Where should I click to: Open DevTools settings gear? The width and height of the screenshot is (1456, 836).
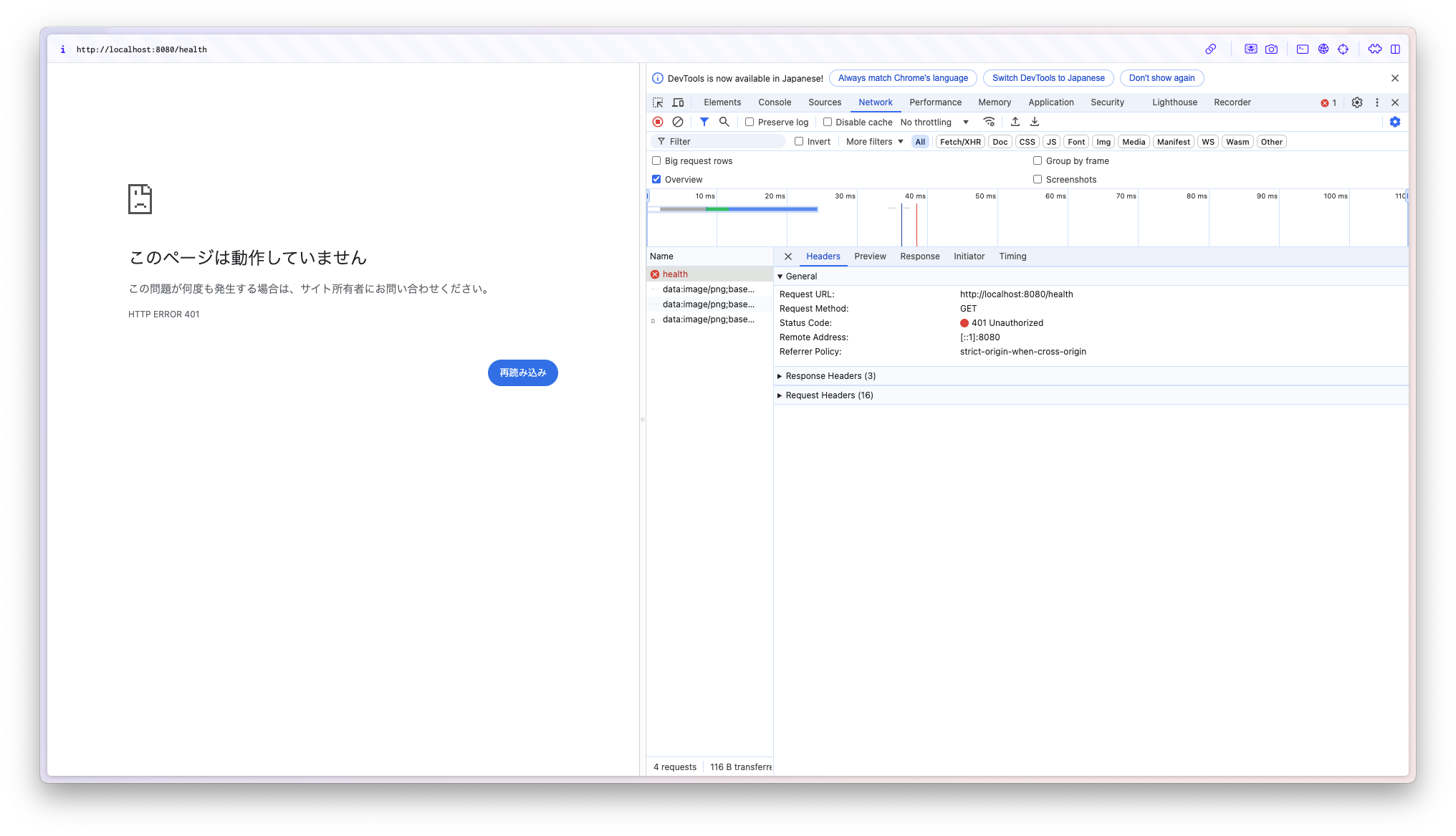[x=1356, y=102]
